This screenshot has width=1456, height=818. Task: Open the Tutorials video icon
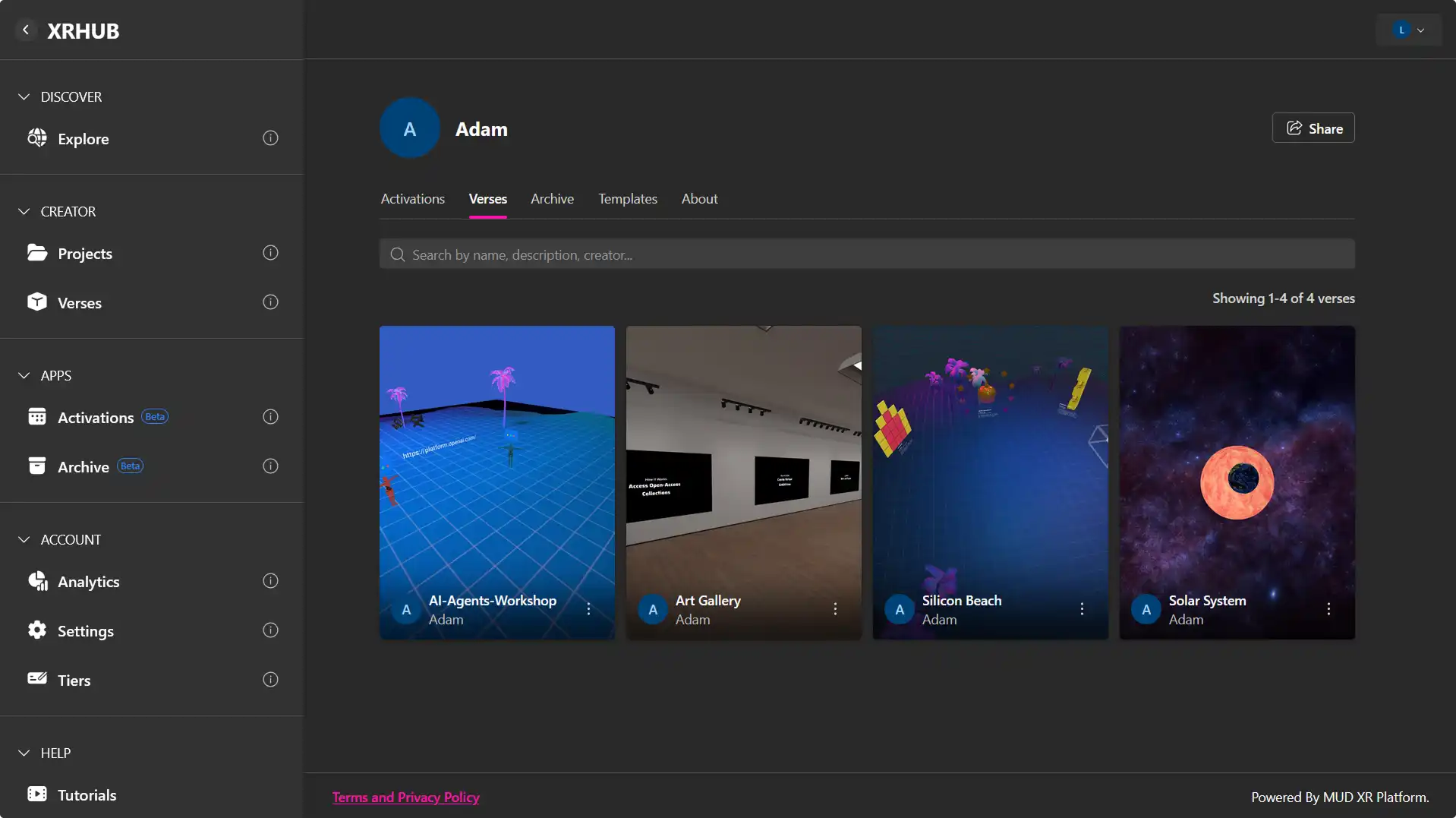click(x=37, y=794)
